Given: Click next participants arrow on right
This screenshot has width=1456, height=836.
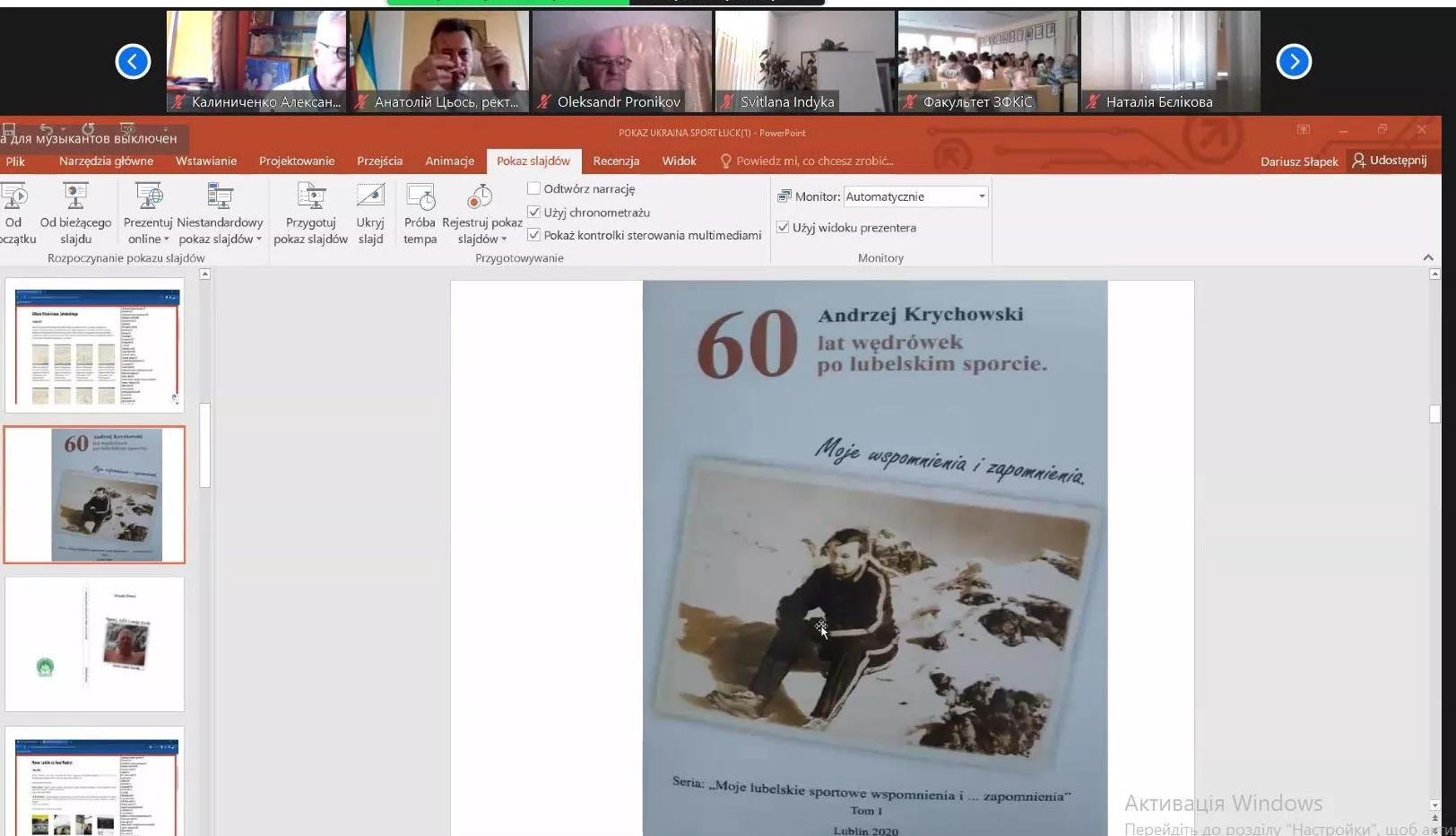Looking at the screenshot, I should click(x=1293, y=62).
